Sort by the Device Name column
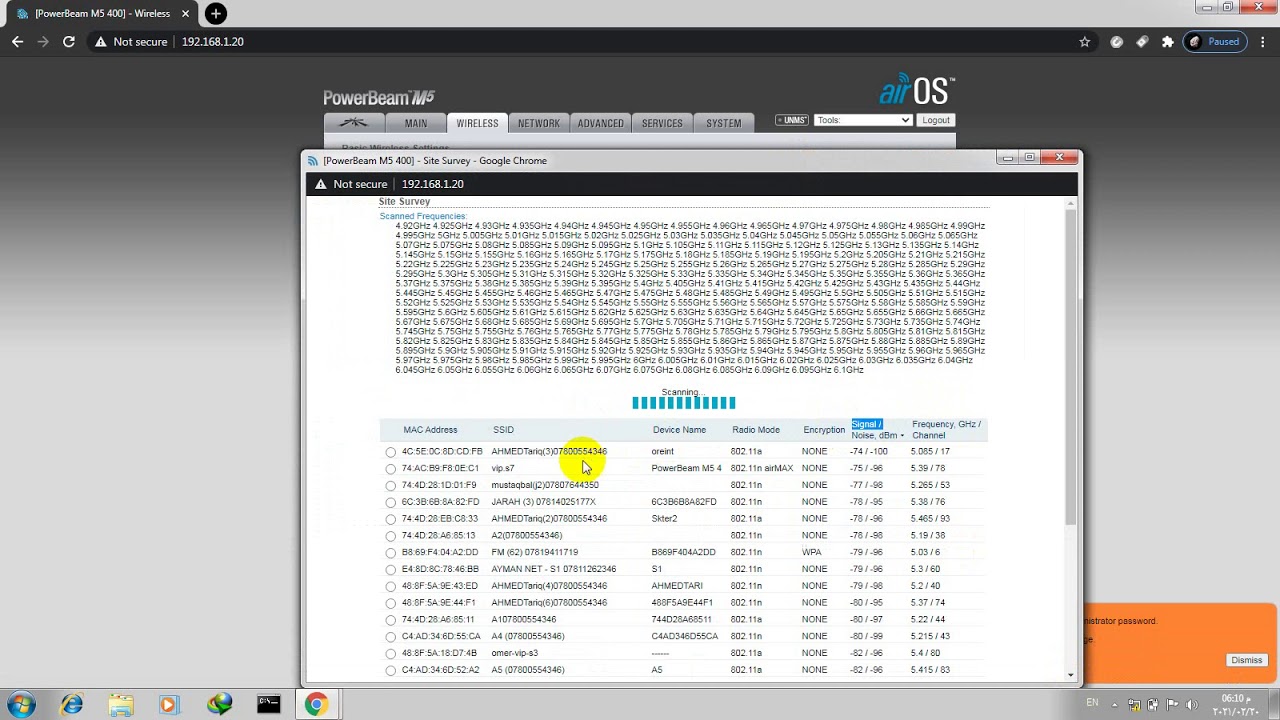 click(679, 430)
